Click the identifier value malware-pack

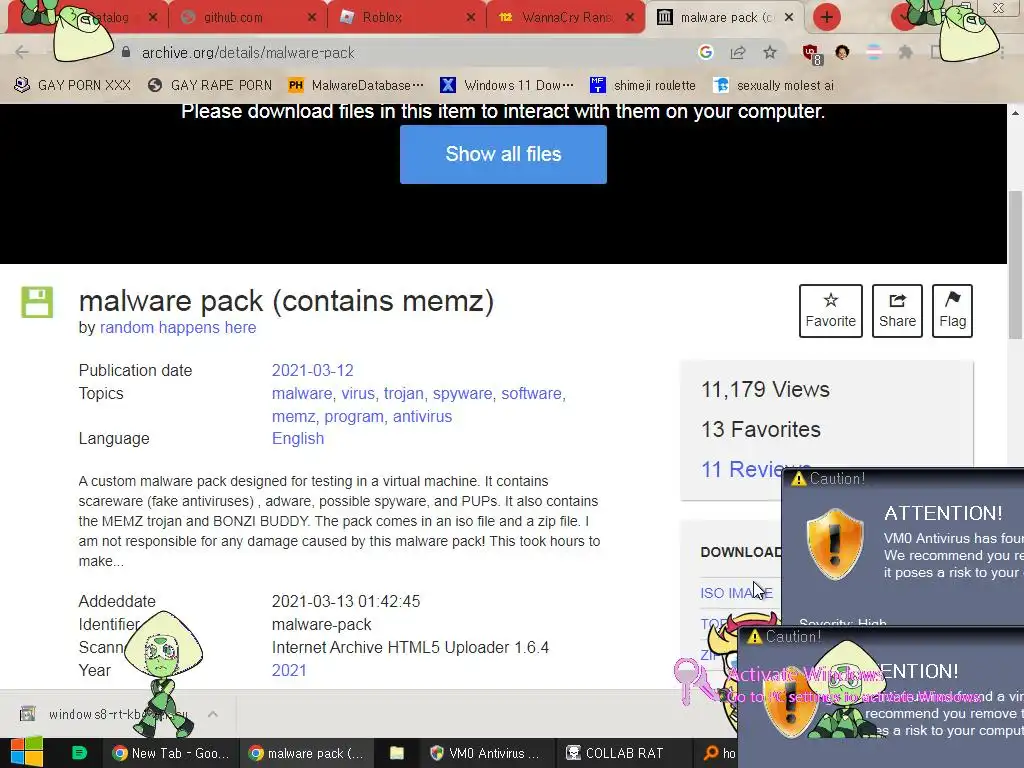tap(321, 624)
